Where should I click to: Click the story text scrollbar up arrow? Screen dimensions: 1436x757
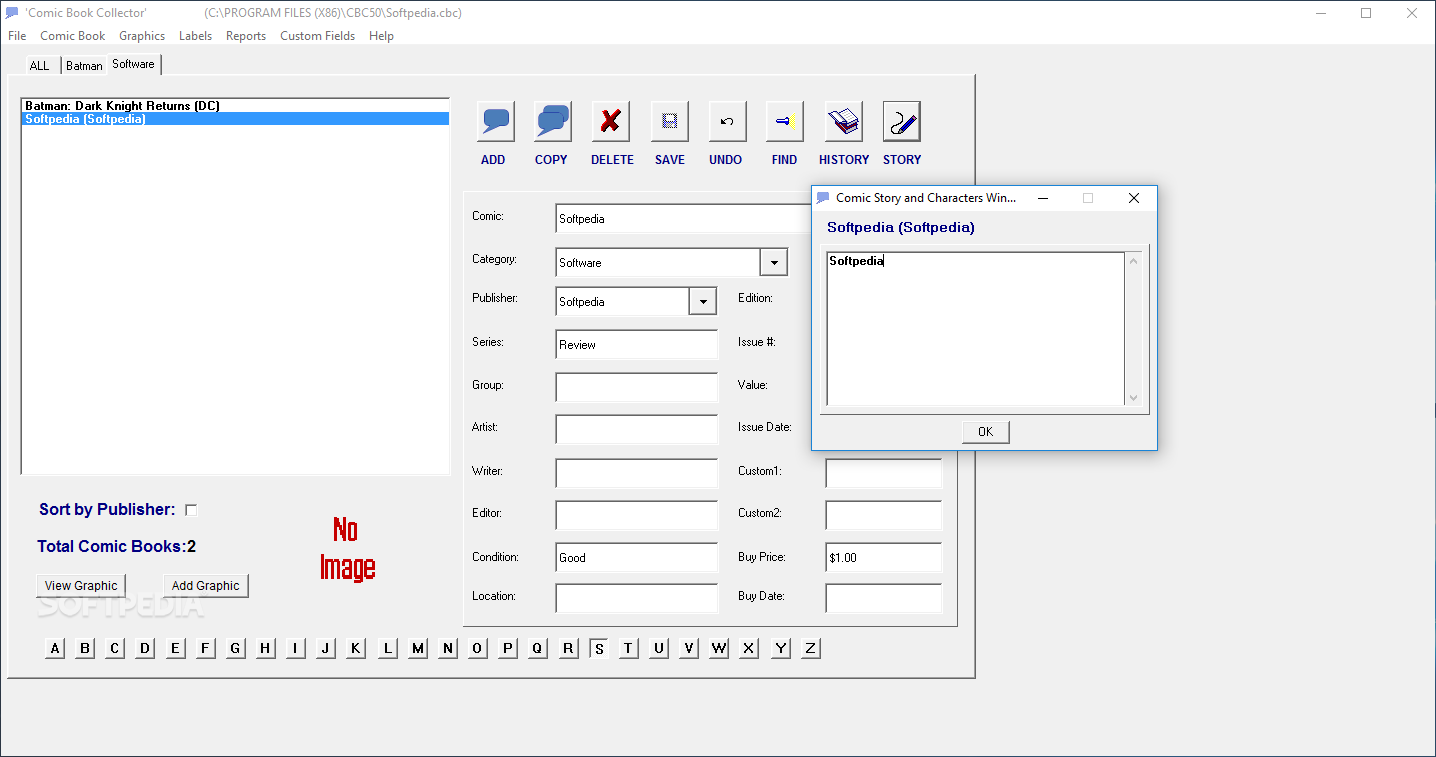pyautogui.click(x=1133, y=262)
